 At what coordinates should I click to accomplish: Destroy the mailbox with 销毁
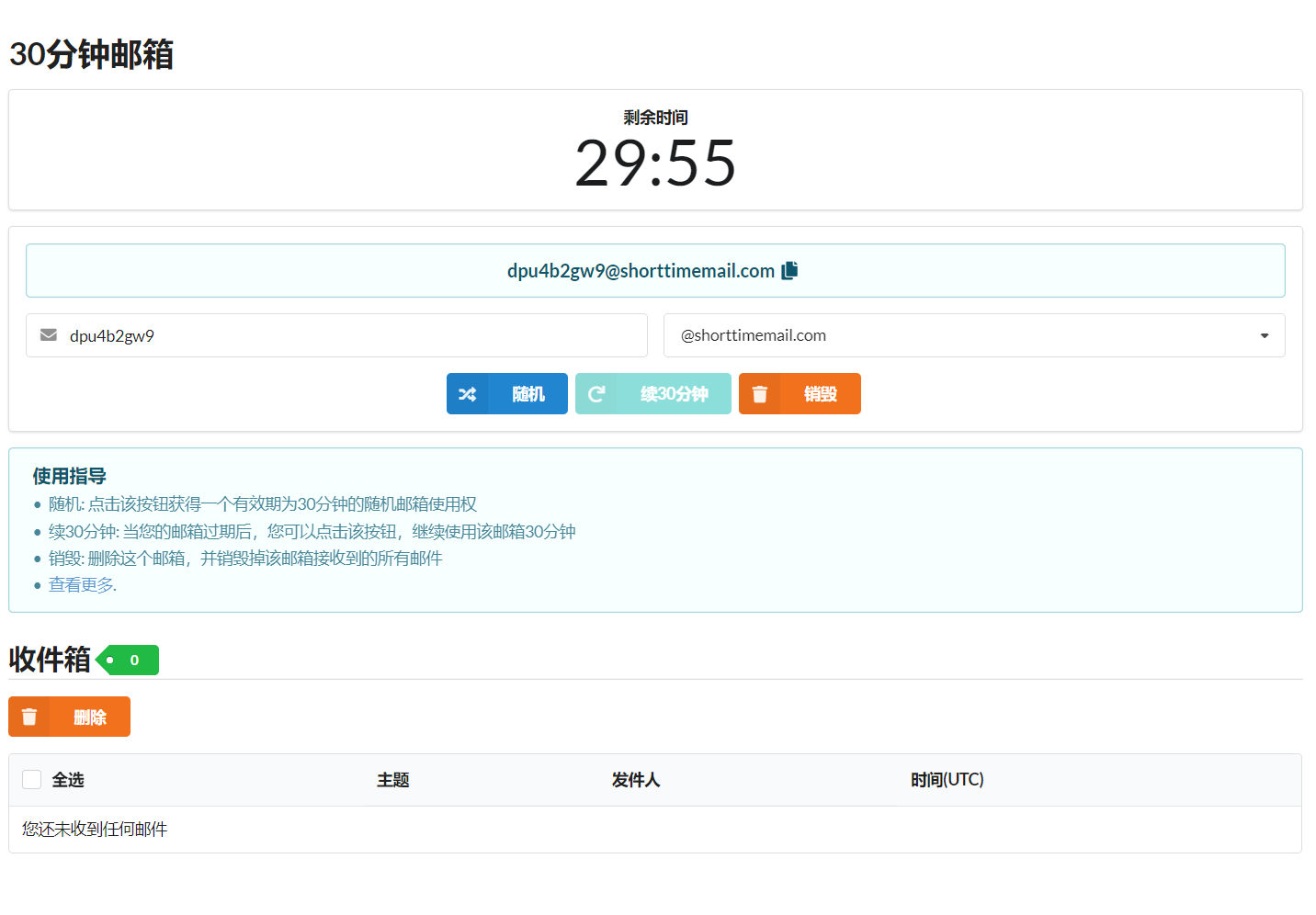tap(800, 394)
